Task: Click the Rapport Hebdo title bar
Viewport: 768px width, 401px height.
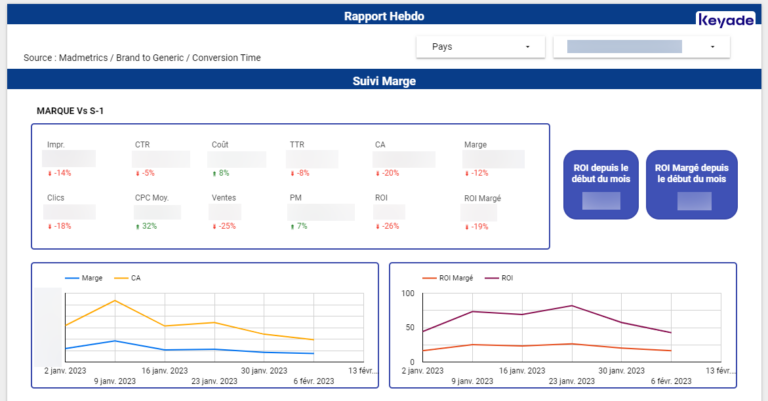Action: point(384,16)
